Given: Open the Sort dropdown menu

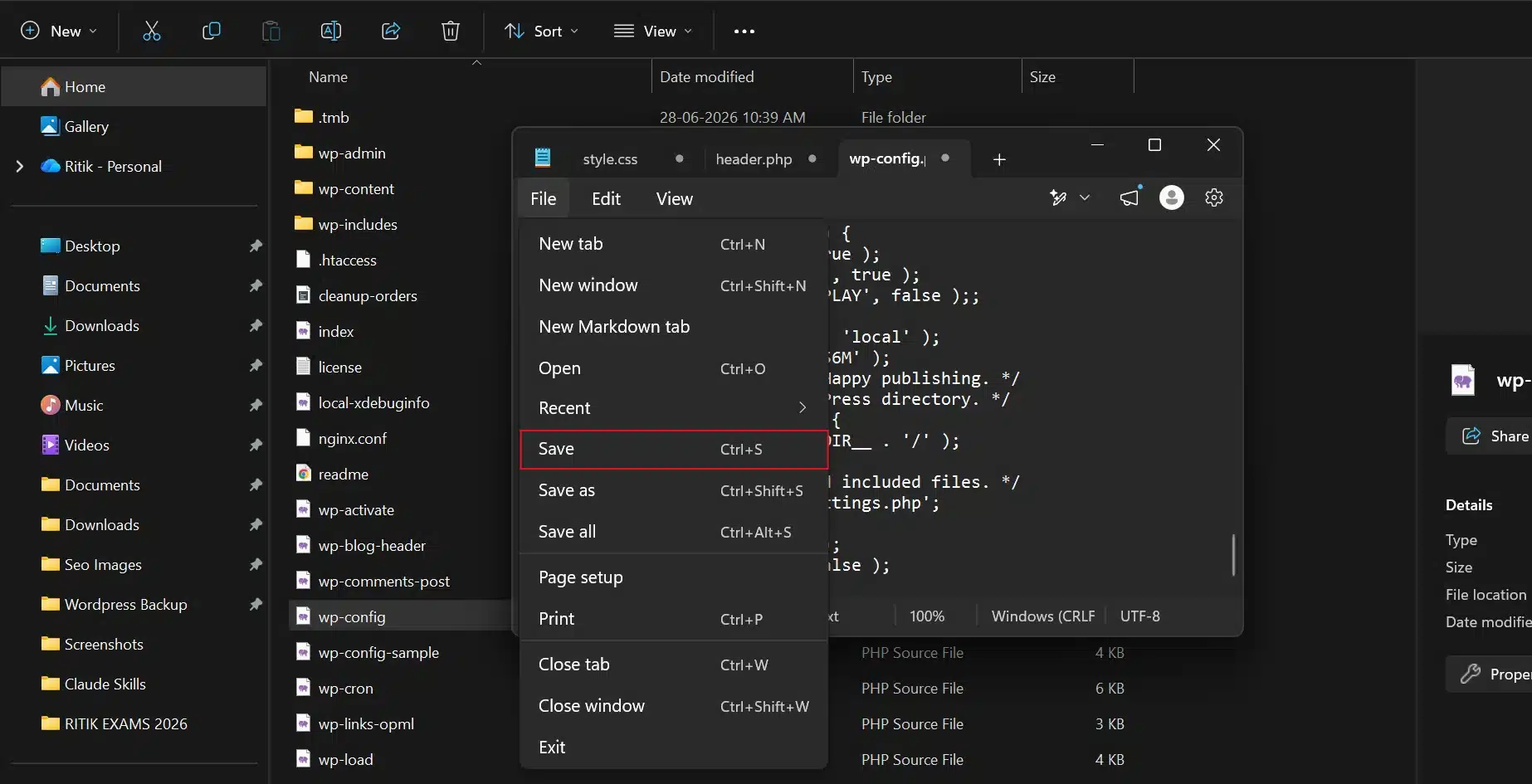Looking at the screenshot, I should click(541, 31).
